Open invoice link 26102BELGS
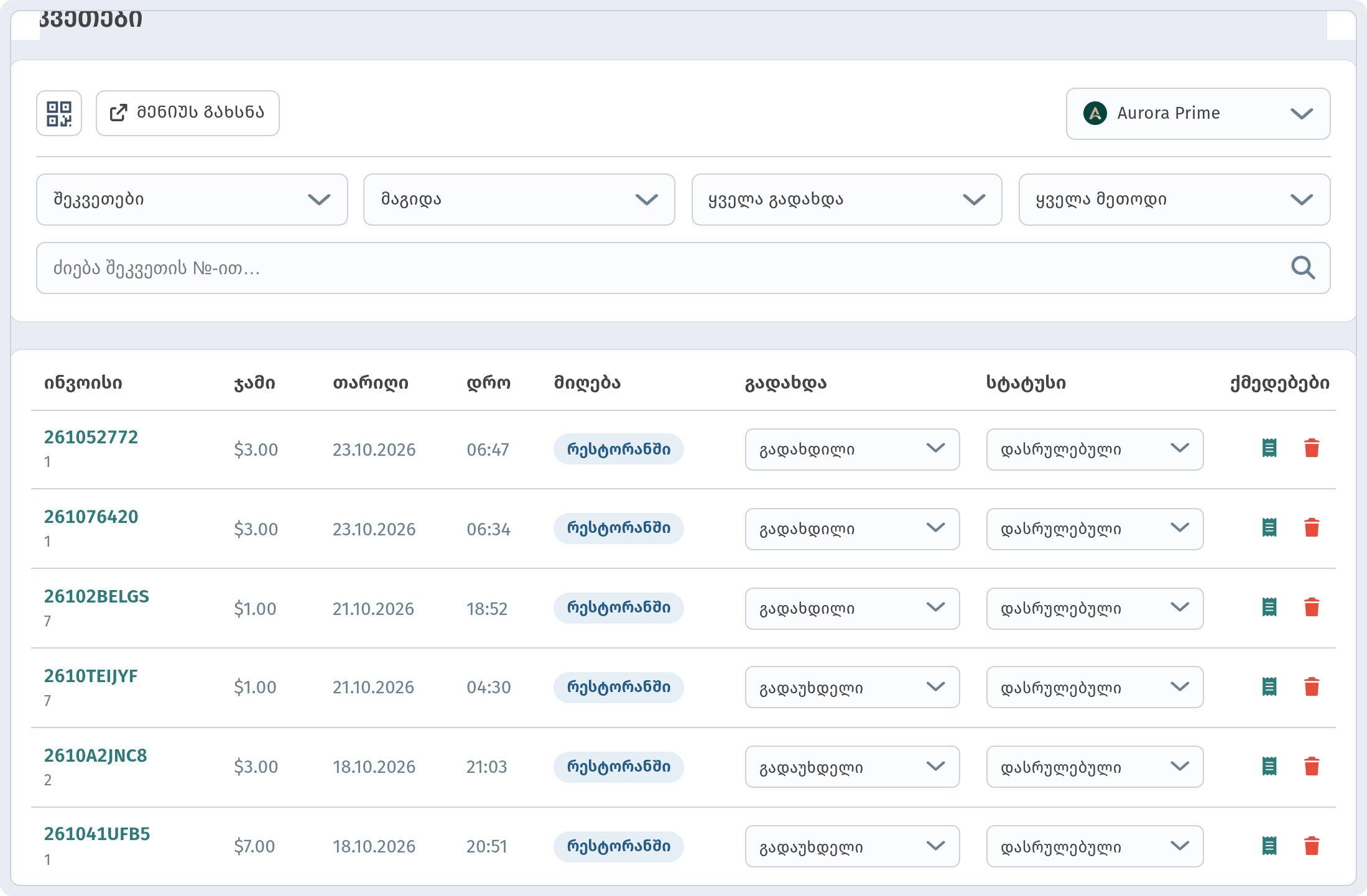1367x896 pixels. [x=96, y=596]
